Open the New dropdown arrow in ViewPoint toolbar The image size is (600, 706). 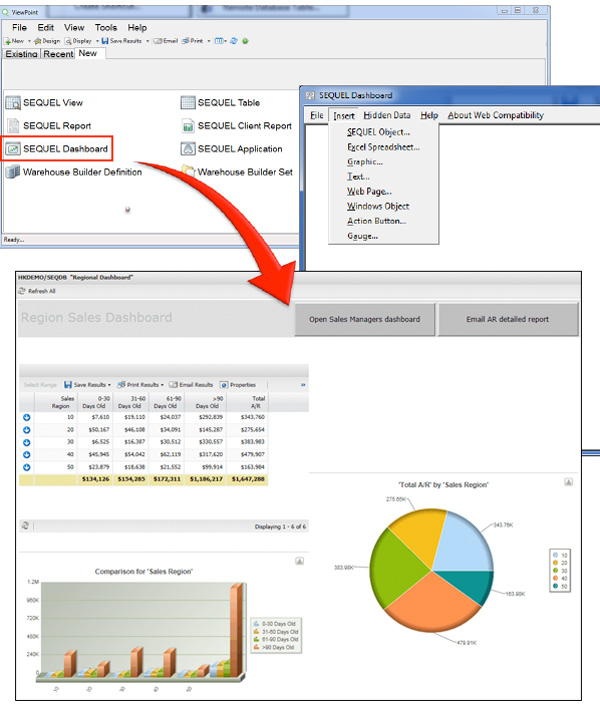point(29,41)
